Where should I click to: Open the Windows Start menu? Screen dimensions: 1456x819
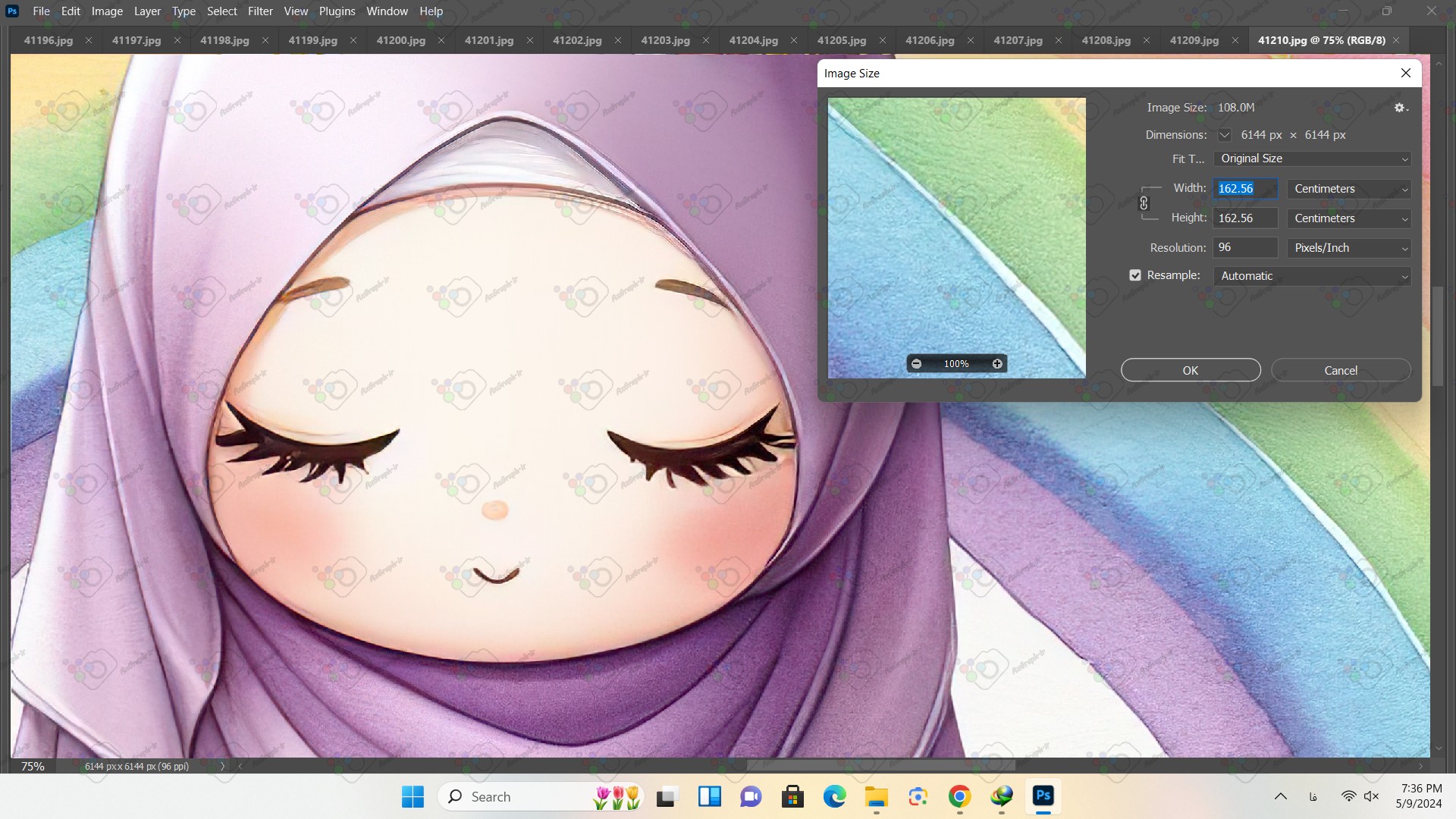click(x=413, y=796)
